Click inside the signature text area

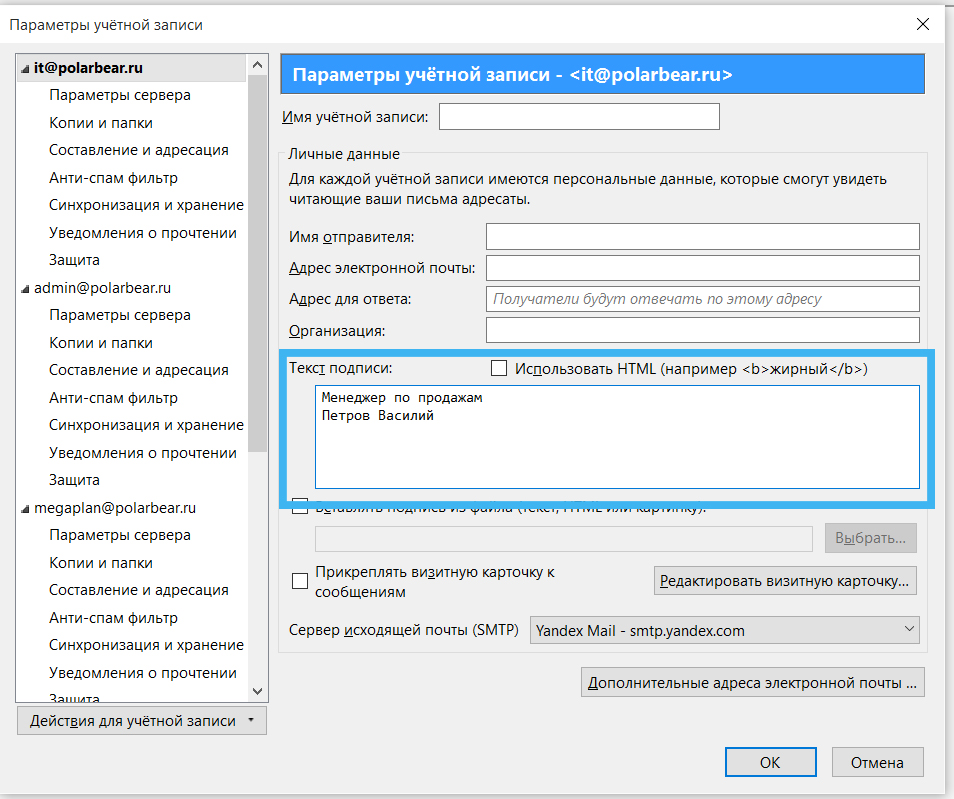click(x=617, y=437)
